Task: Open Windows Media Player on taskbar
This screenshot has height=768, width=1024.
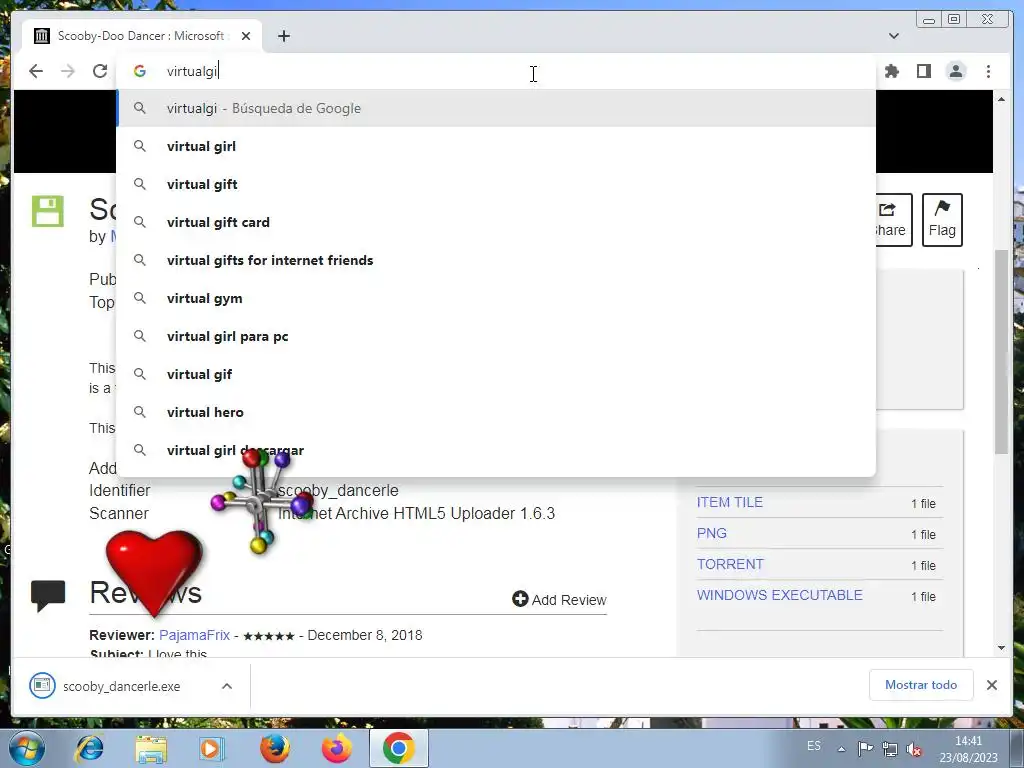Action: click(x=212, y=748)
